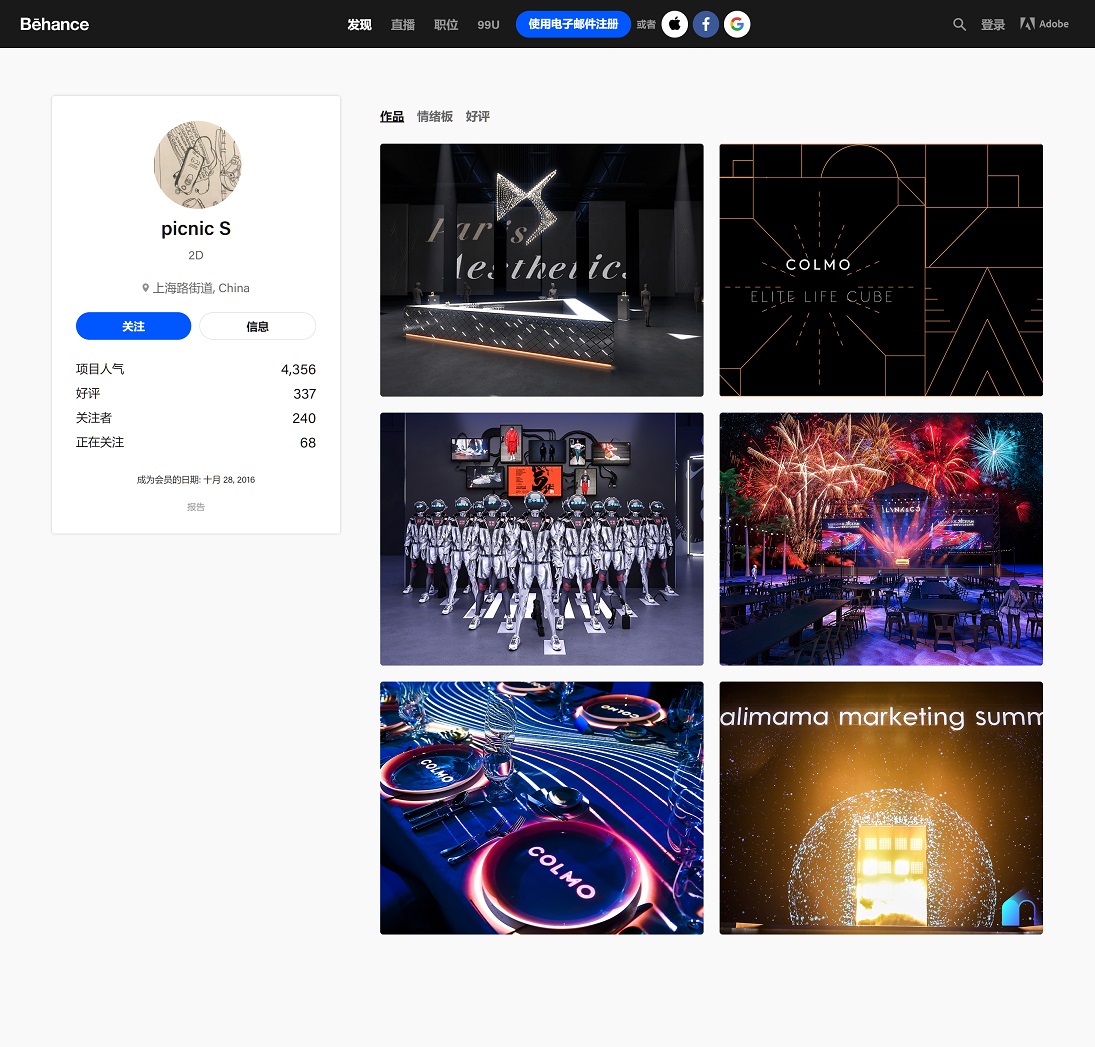This screenshot has width=1095, height=1047.
Task: Open the COLMO dinner table project
Action: tap(542, 808)
